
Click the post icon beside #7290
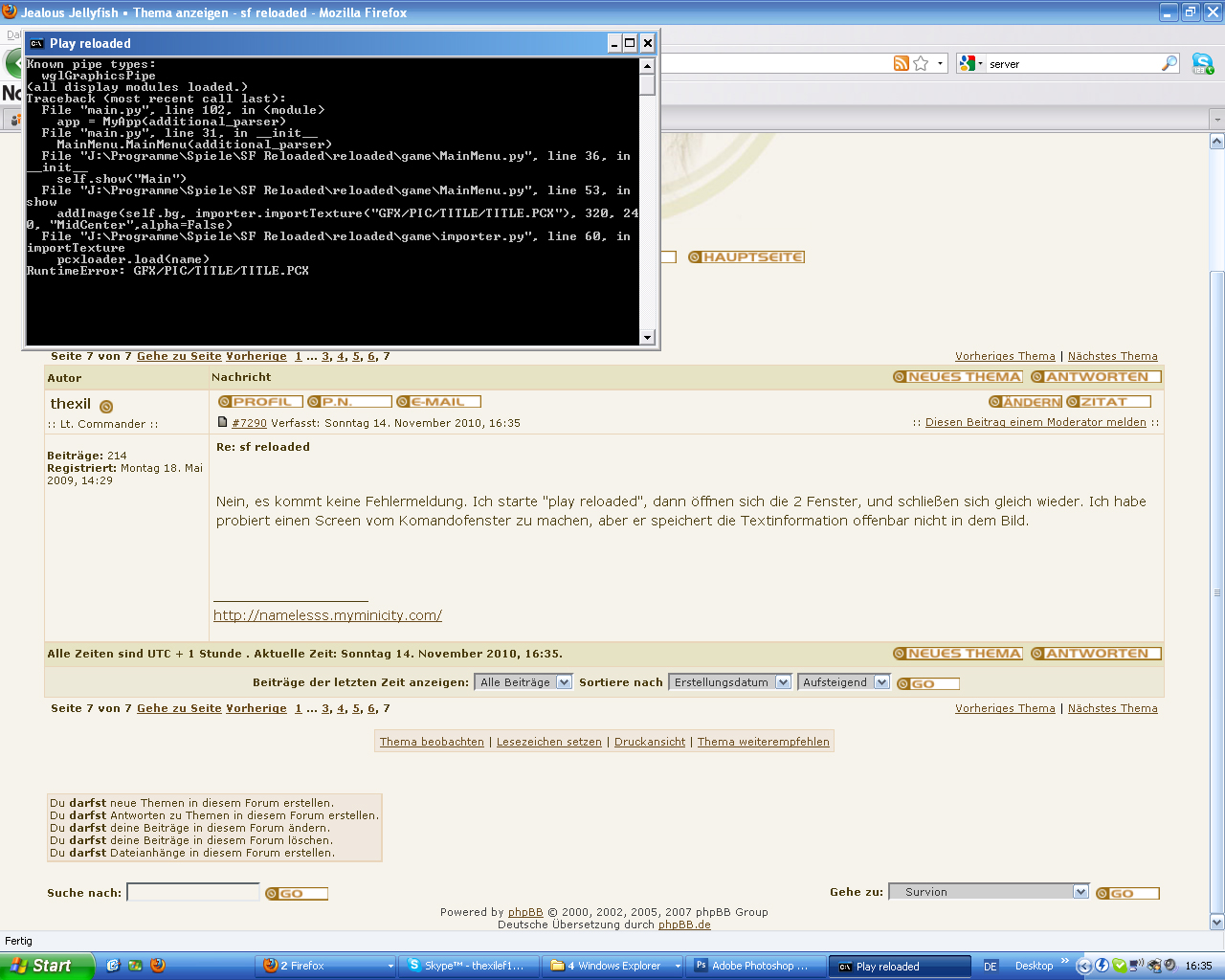tap(222, 422)
